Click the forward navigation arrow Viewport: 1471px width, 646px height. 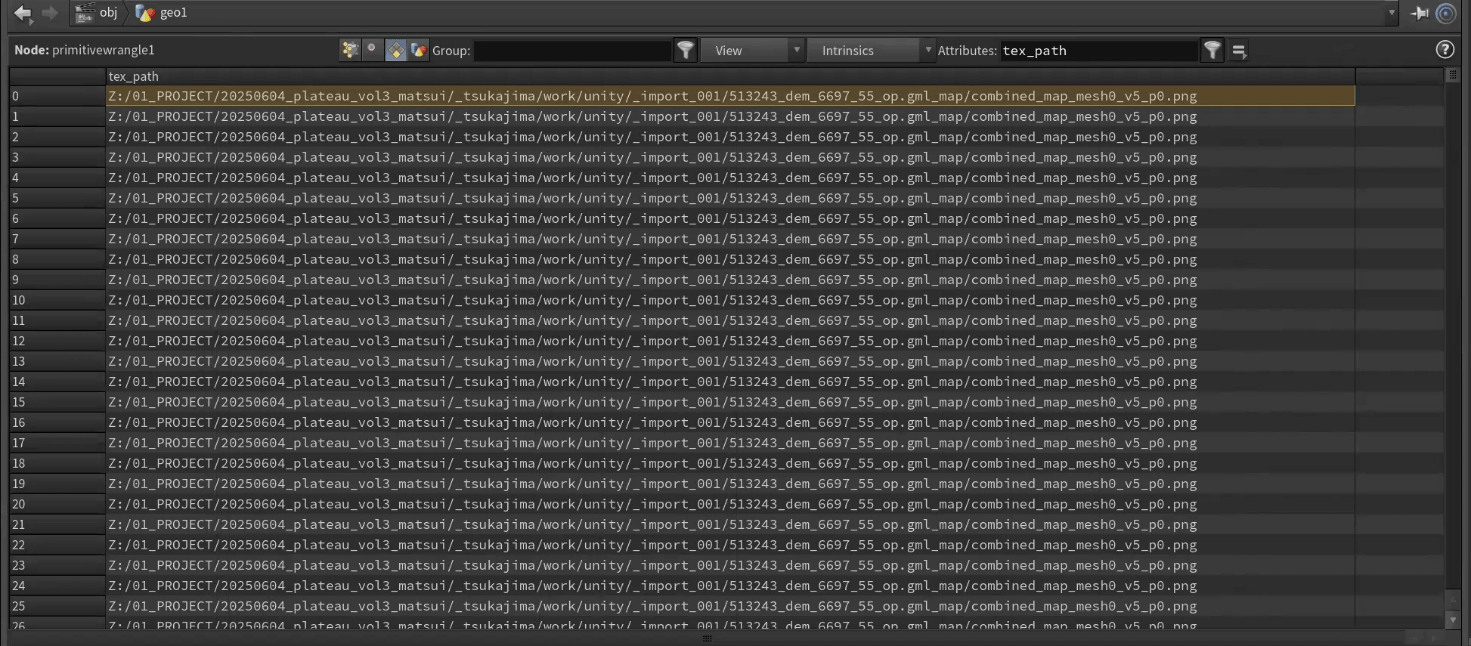tap(49, 13)
